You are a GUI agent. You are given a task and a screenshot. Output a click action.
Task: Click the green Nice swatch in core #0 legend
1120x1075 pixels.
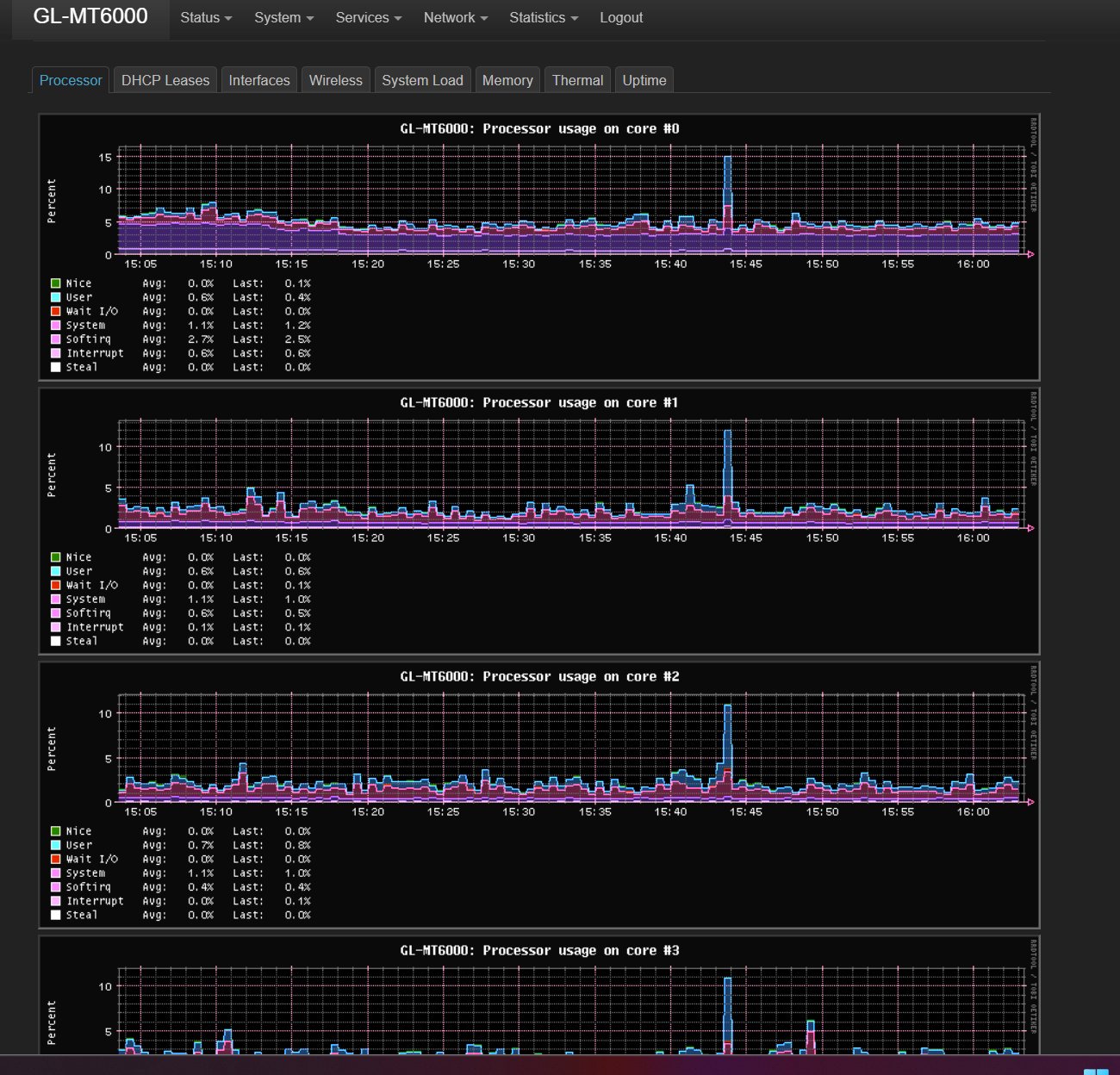click(55, 283)
